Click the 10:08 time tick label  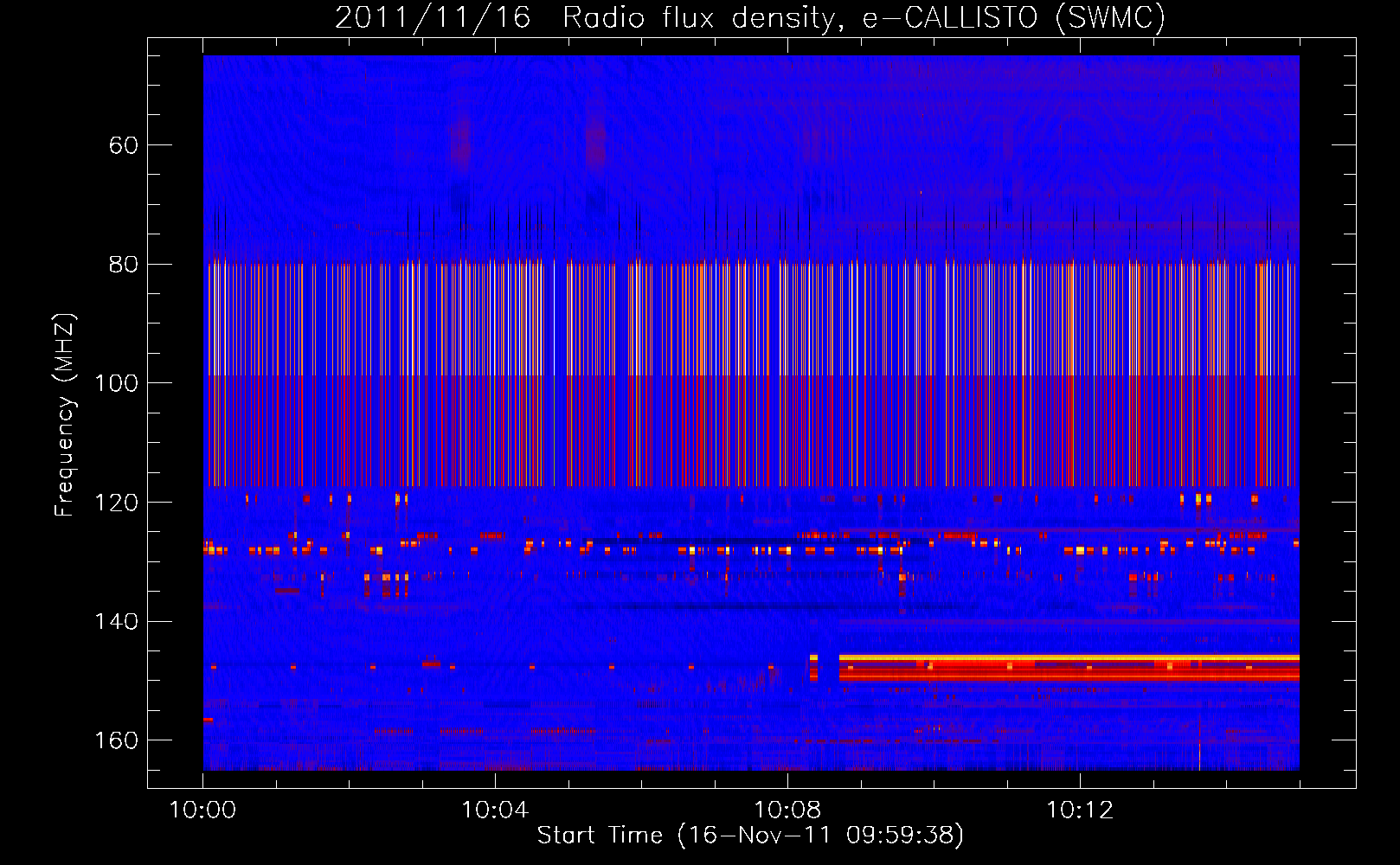coord(787,811)
